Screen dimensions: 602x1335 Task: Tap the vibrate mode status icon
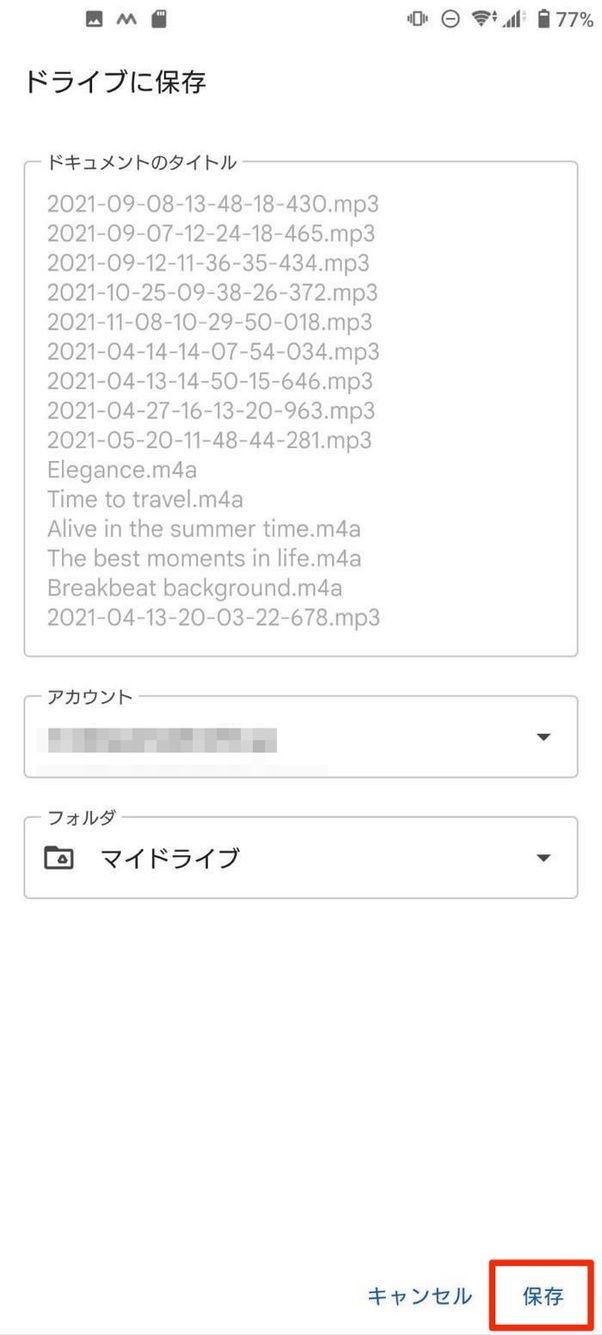pos(417,18)
